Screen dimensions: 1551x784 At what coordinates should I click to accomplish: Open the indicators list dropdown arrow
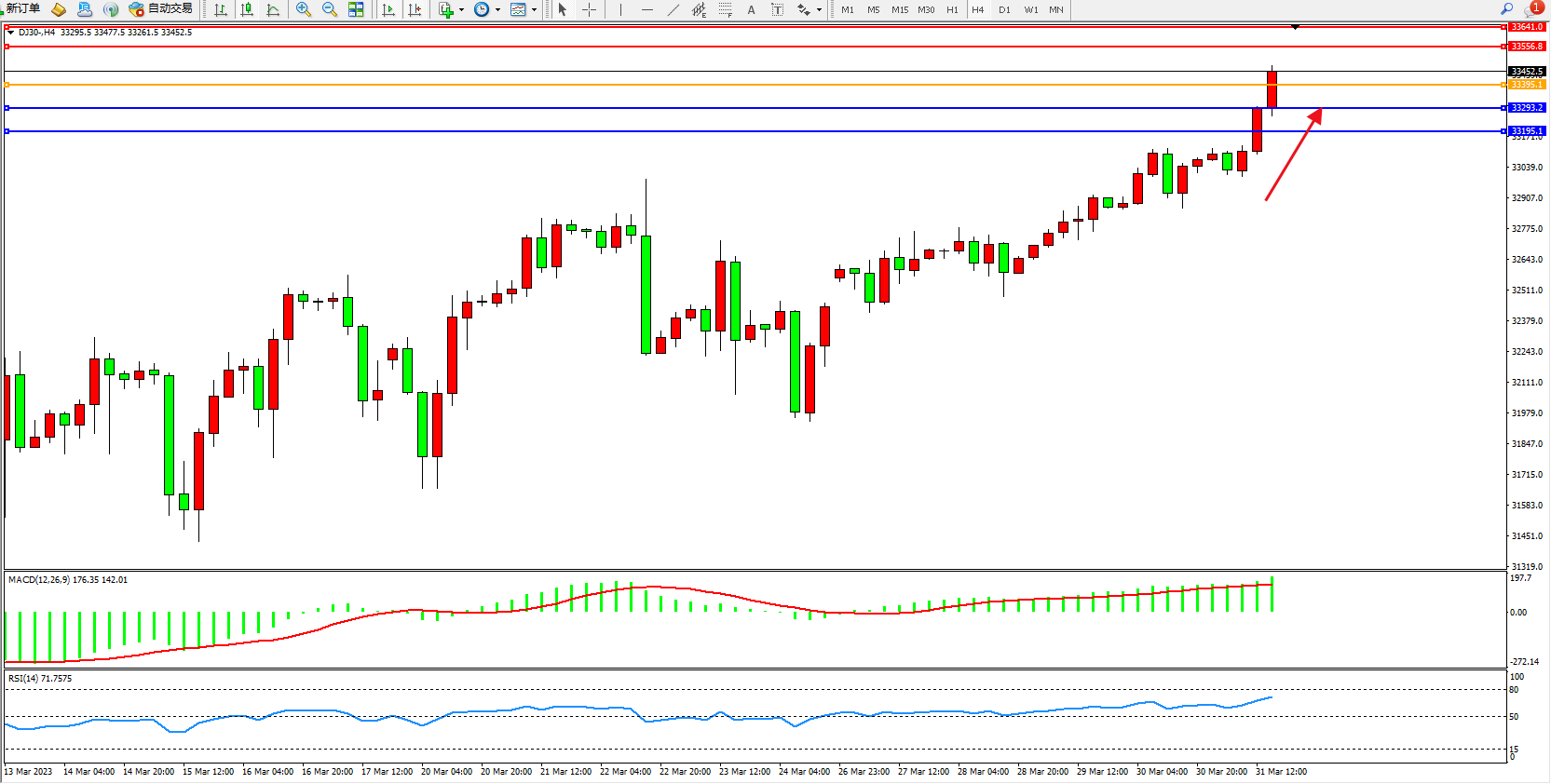pyautogui.click(x=462, y=9)
